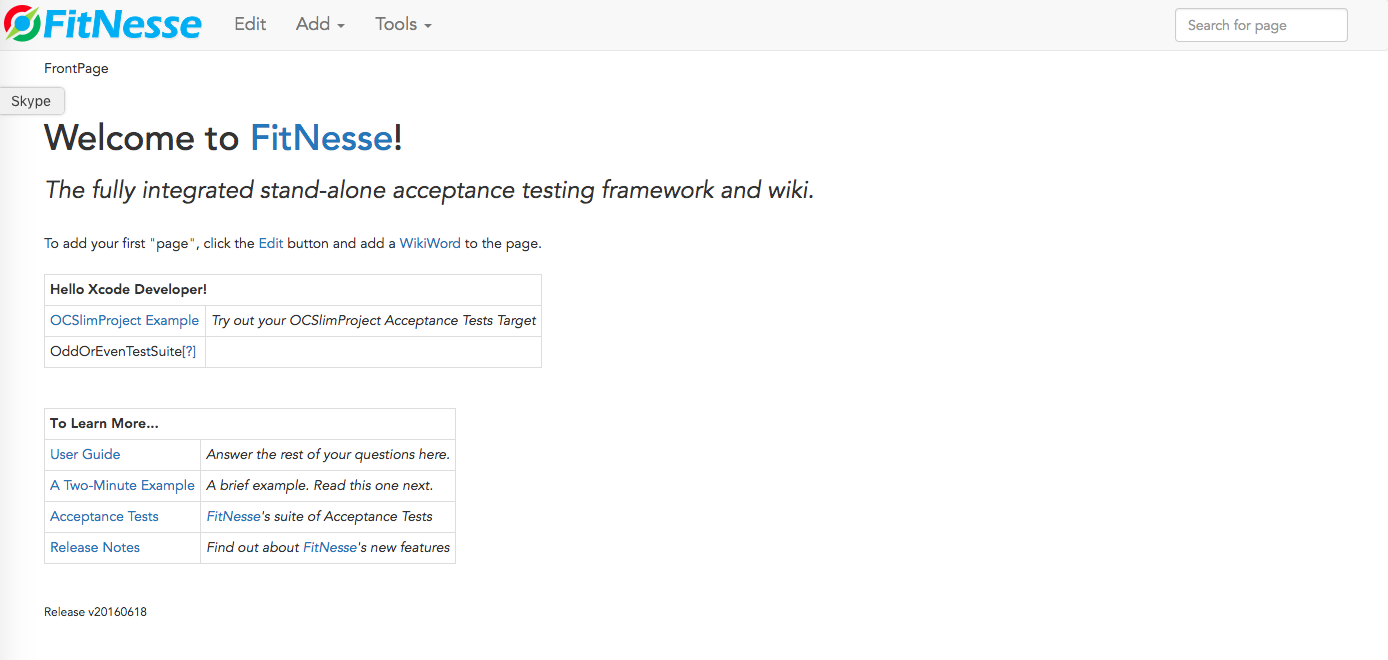Image resolution: width=1388 pixels, height=660 pixels.
Task: Click the FitNesse logo icon
Action: (22, 24)
